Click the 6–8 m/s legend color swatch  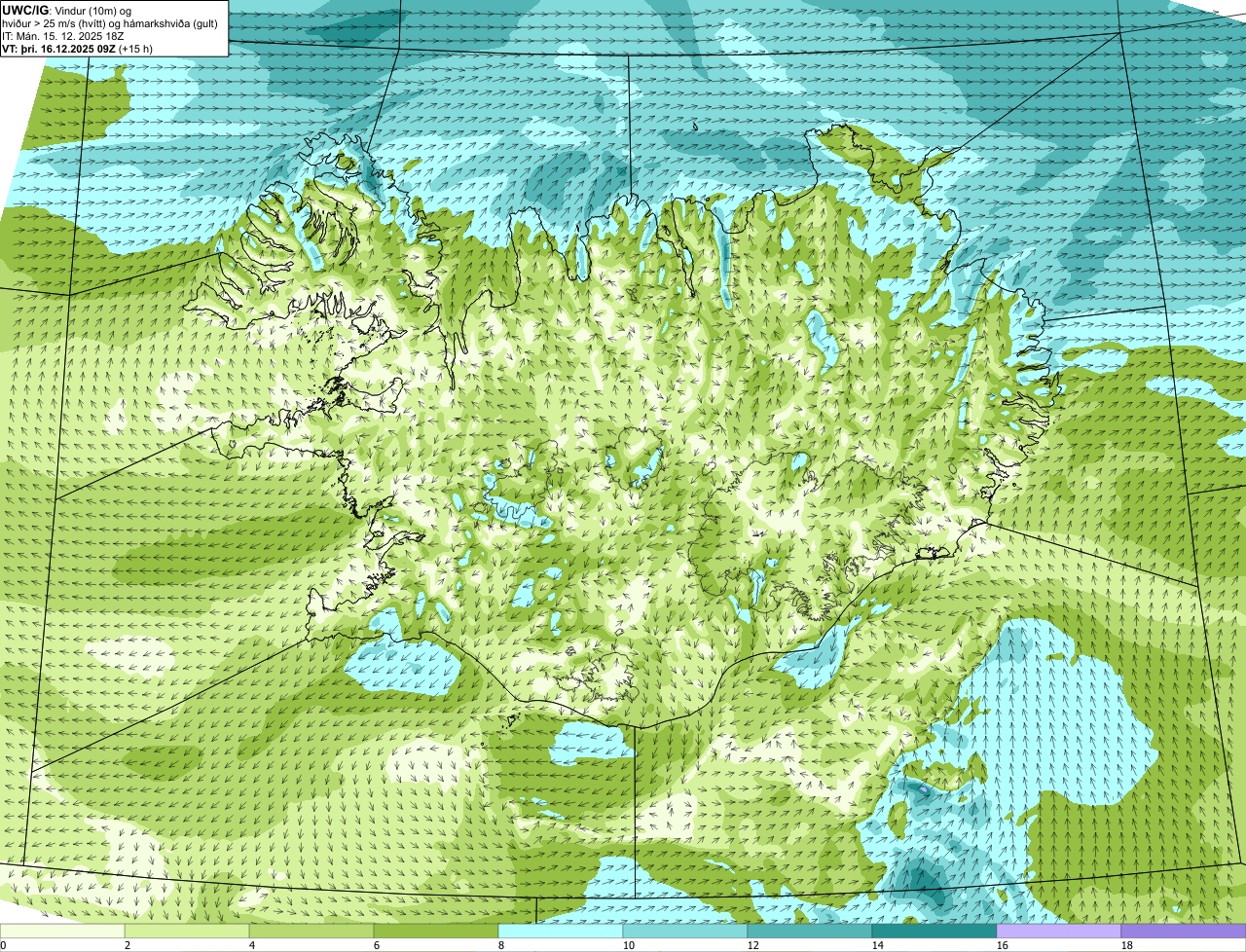pos(437,931)
